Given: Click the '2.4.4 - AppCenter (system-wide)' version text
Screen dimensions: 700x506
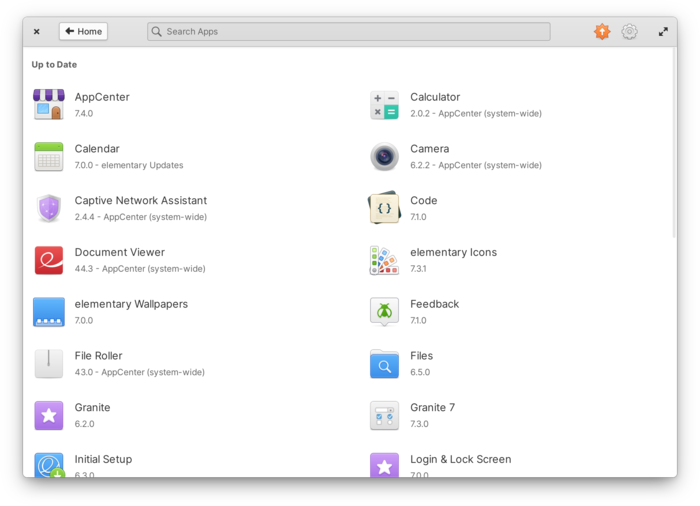Looking at the screenshot, I should click(141, 217).
